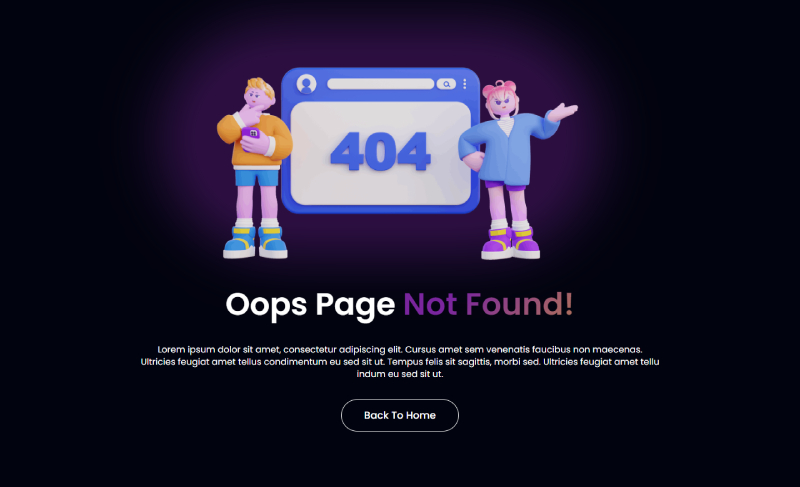The width and height of the screenshot is (800, 487).
Task: Click the girl's raised open hand
Action: pos(564,111)
